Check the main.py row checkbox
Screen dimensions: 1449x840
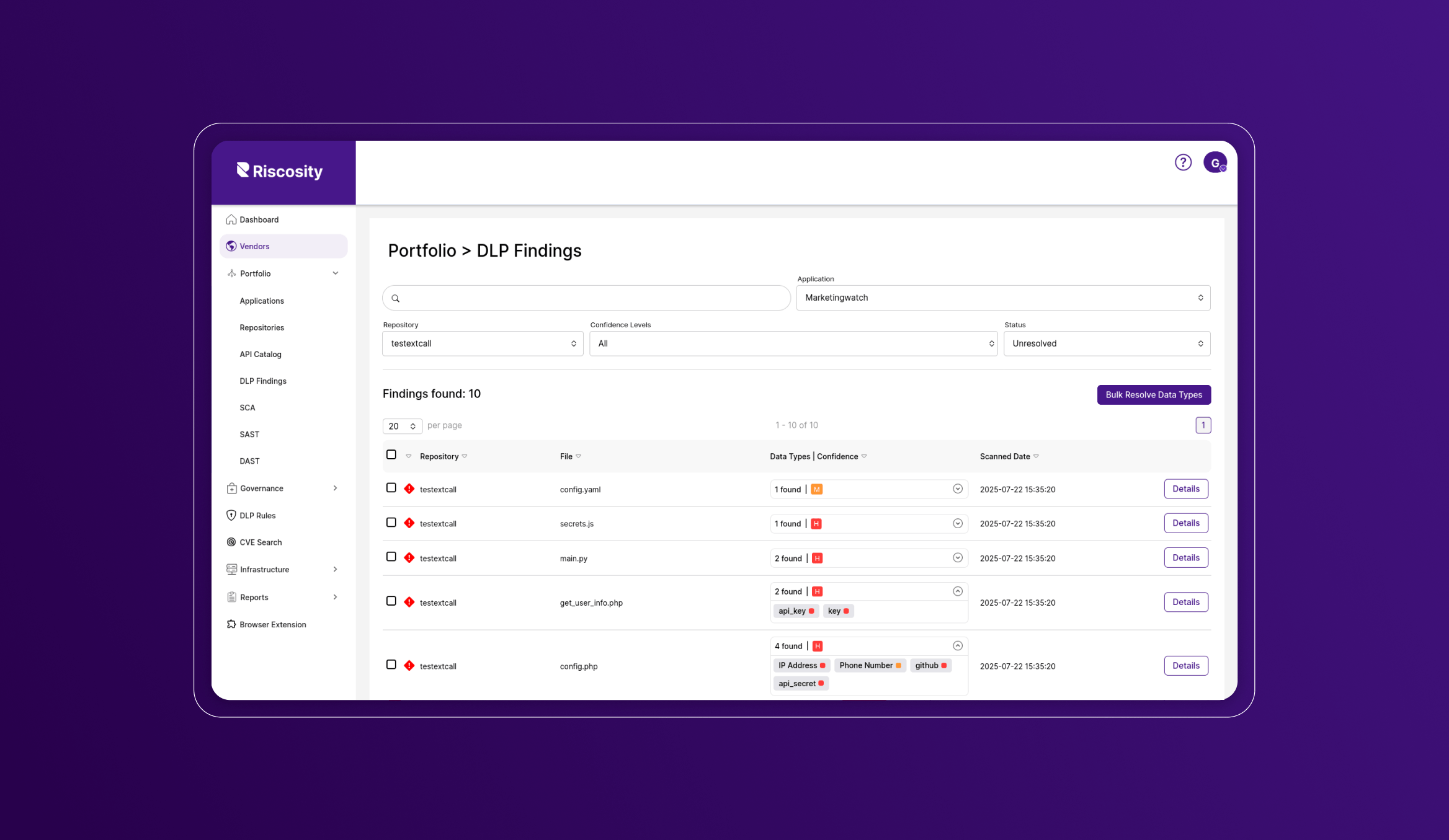click(x=391, y=557)
